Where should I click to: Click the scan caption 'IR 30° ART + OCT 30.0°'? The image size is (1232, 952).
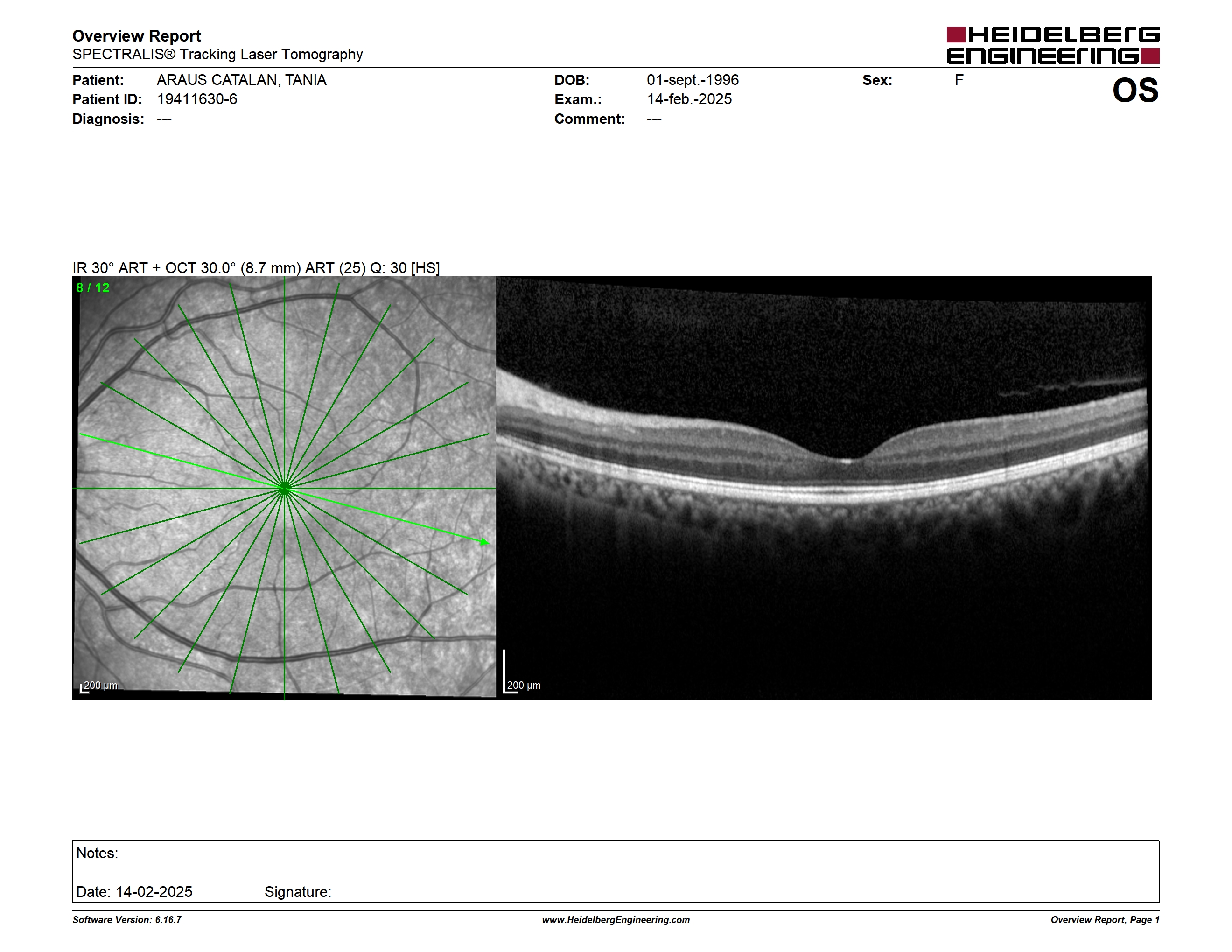[154, 268]
